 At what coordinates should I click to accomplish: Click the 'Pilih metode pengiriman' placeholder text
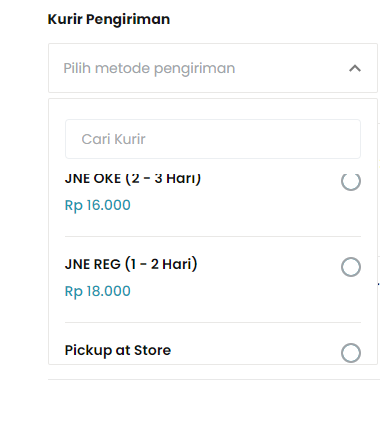[149, 69]
